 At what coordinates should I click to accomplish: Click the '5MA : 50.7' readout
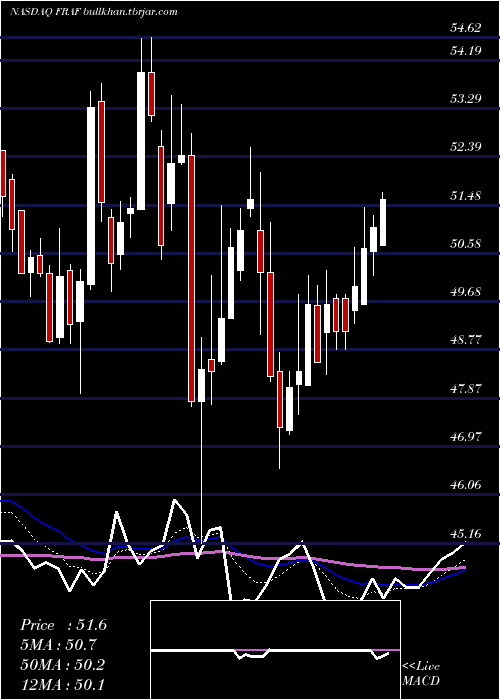click(x=59, y=645)
